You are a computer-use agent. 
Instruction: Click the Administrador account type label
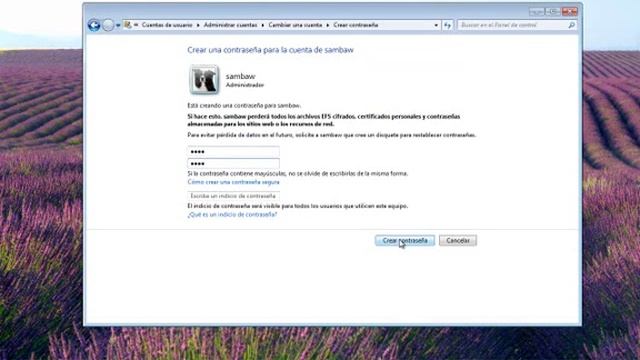245,85
